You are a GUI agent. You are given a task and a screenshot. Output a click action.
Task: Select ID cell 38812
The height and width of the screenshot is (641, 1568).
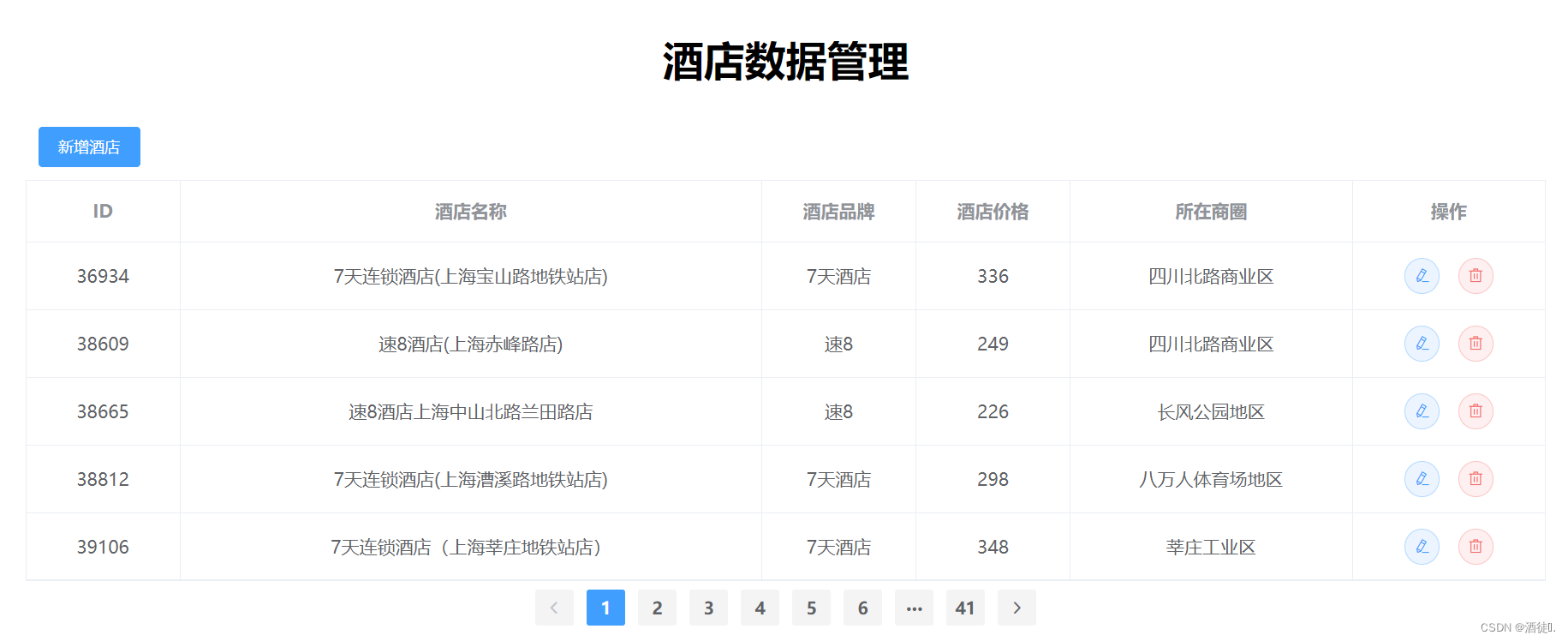tap(103, 479)
